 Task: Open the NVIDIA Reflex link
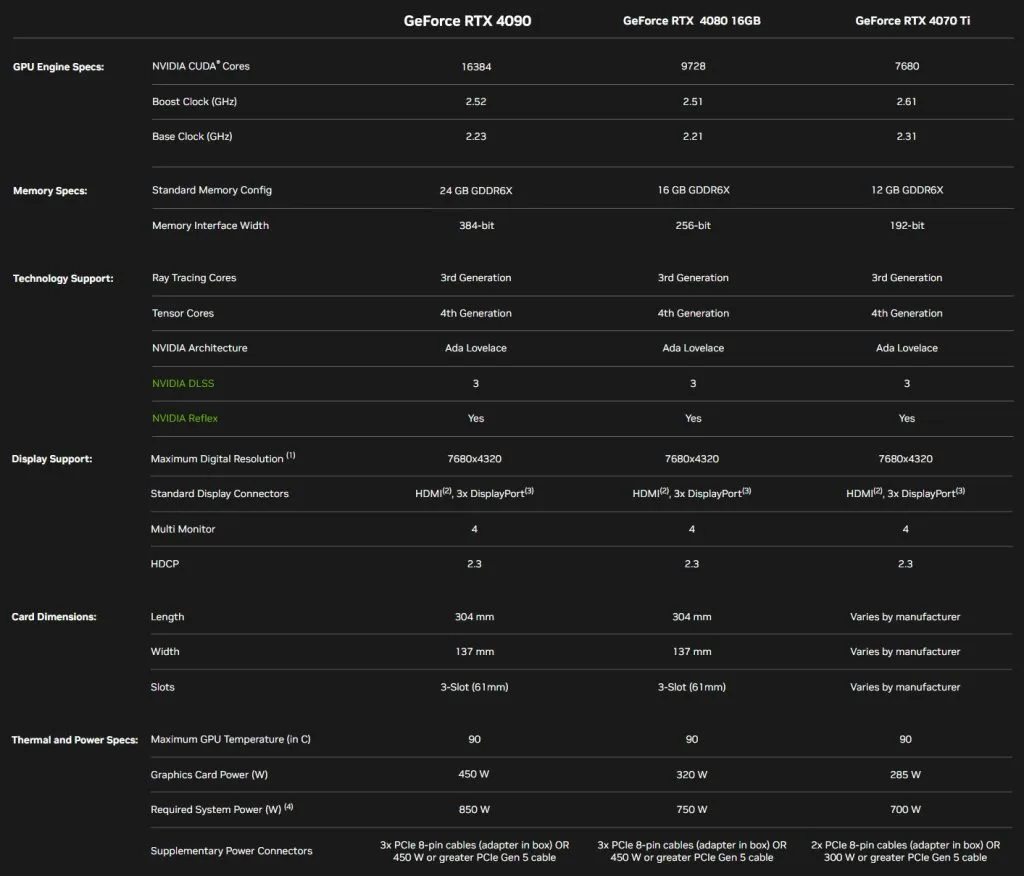185,418
